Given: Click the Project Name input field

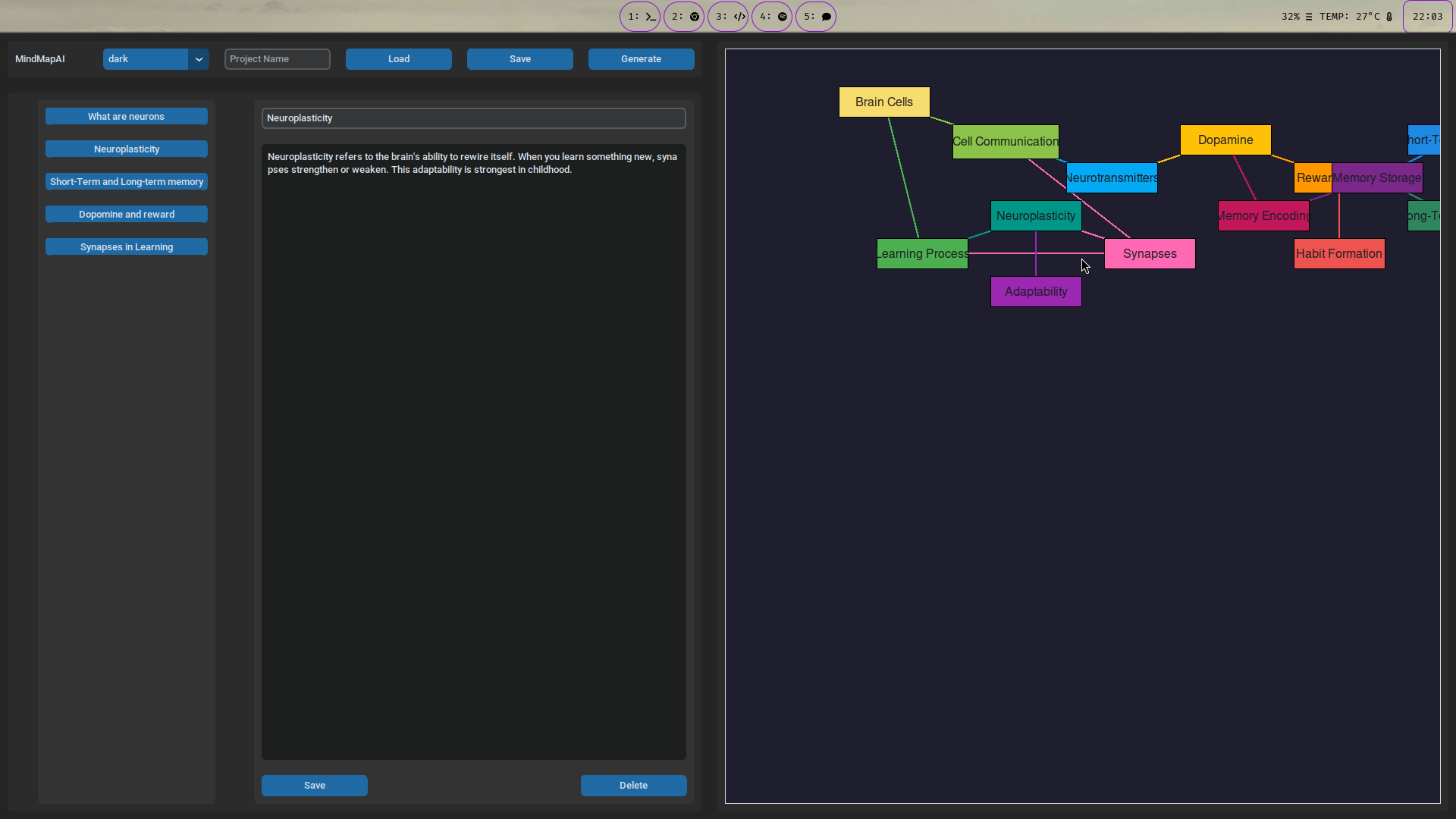Looking at the screenshot, I should click(278, 59).
